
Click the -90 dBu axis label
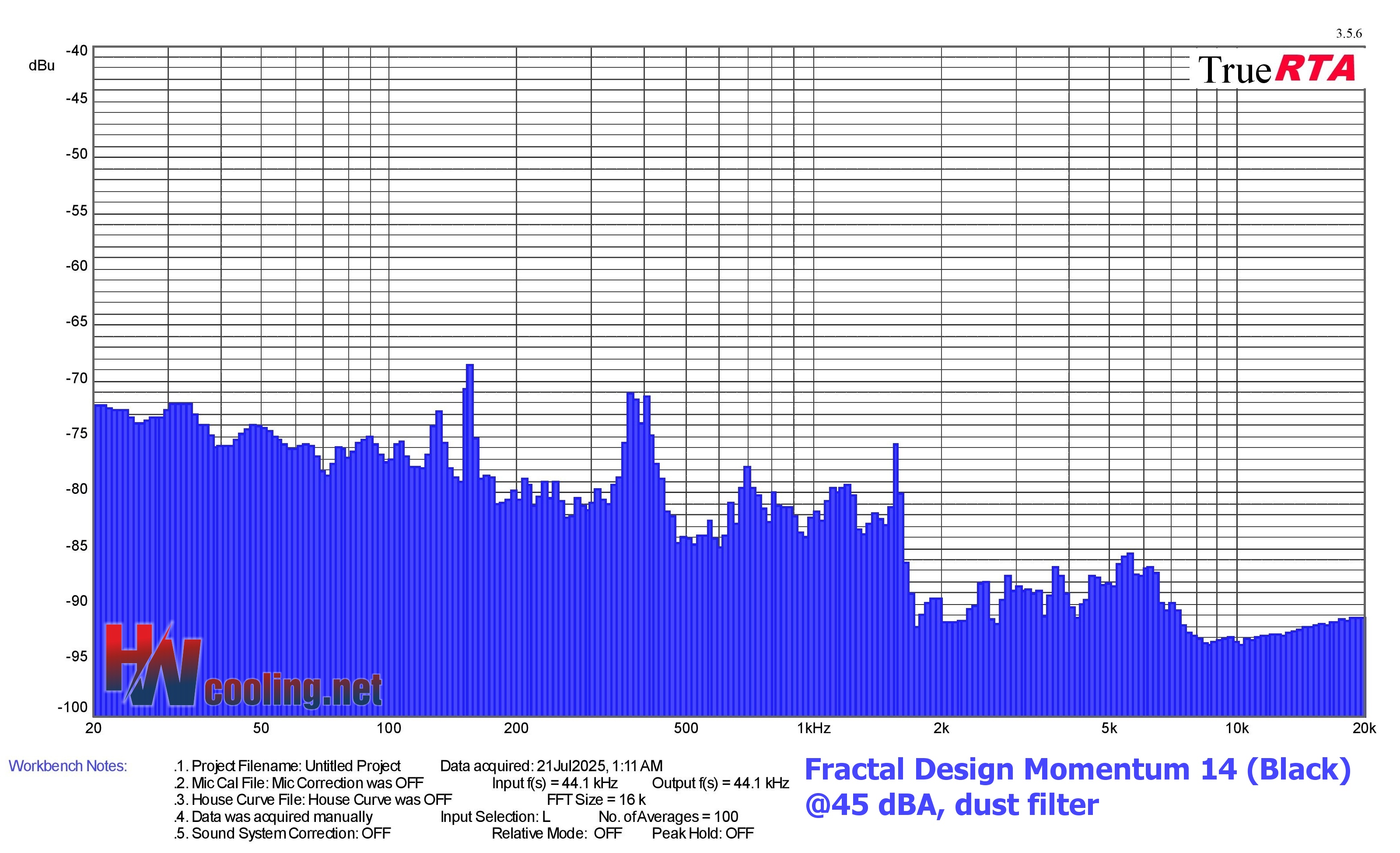pyautogui.click(x=77, y=601)
